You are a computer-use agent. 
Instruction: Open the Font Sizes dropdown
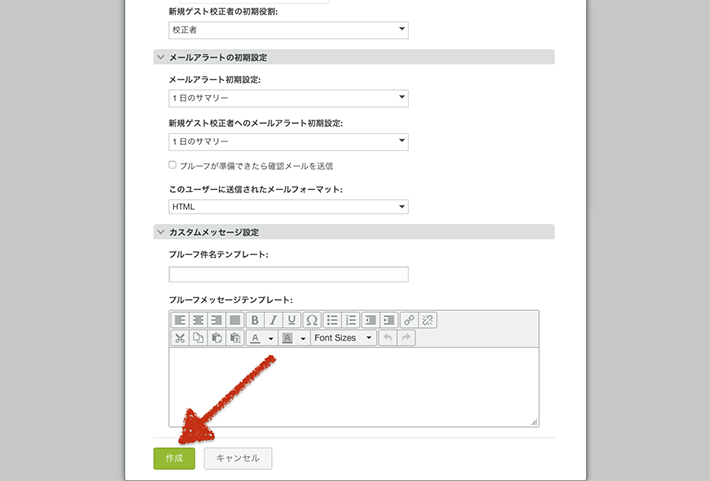point(343,338)
